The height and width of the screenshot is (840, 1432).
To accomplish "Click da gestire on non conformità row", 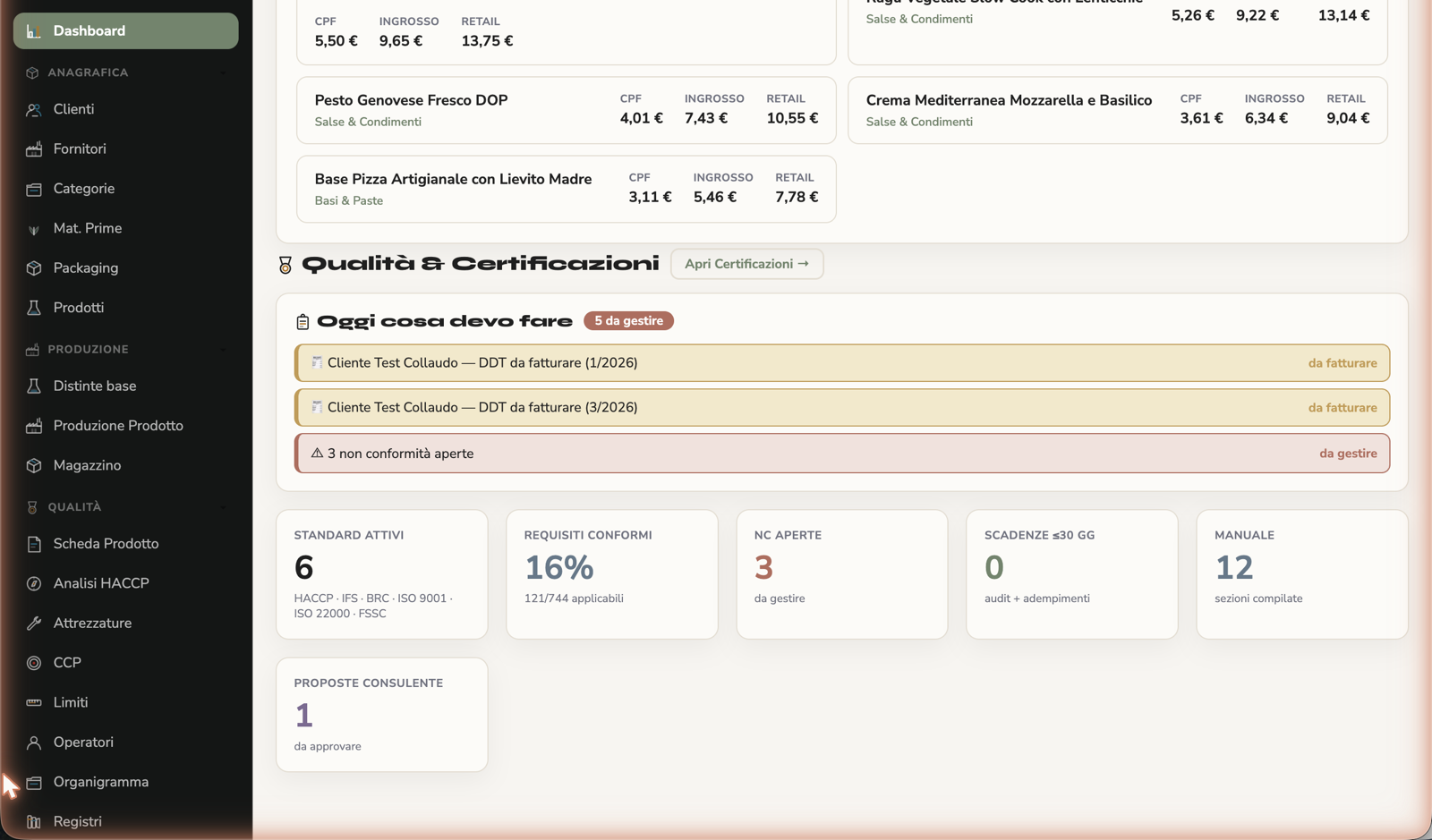I will [x=1348, y=454].
